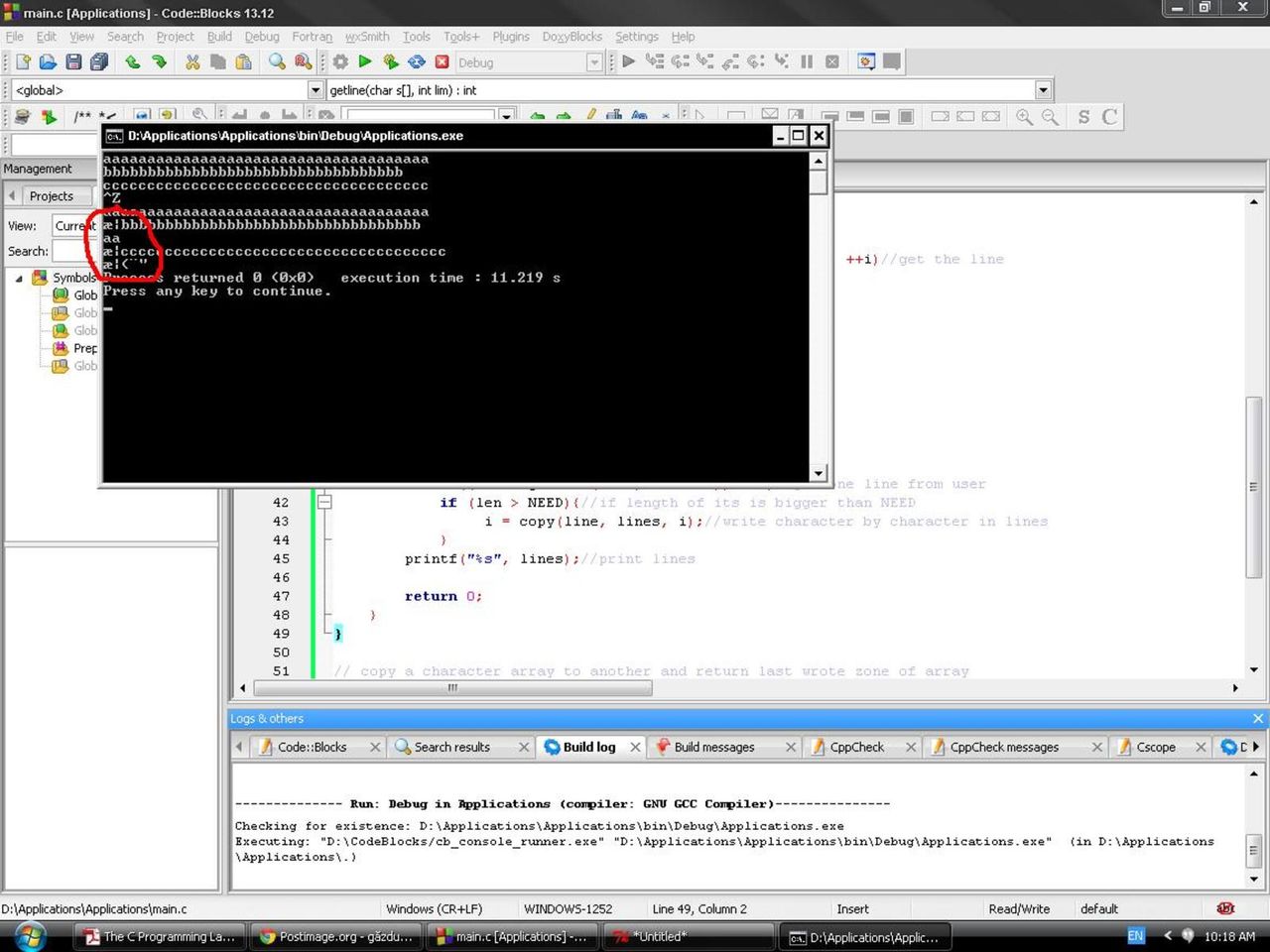Switch to the Search results log tab
Screen dimensions: 1270x952
point(451,747)
